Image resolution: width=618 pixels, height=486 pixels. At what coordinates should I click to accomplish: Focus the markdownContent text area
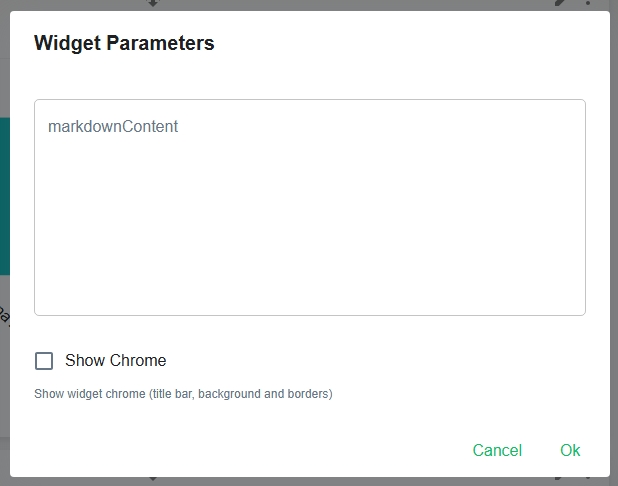309,207
